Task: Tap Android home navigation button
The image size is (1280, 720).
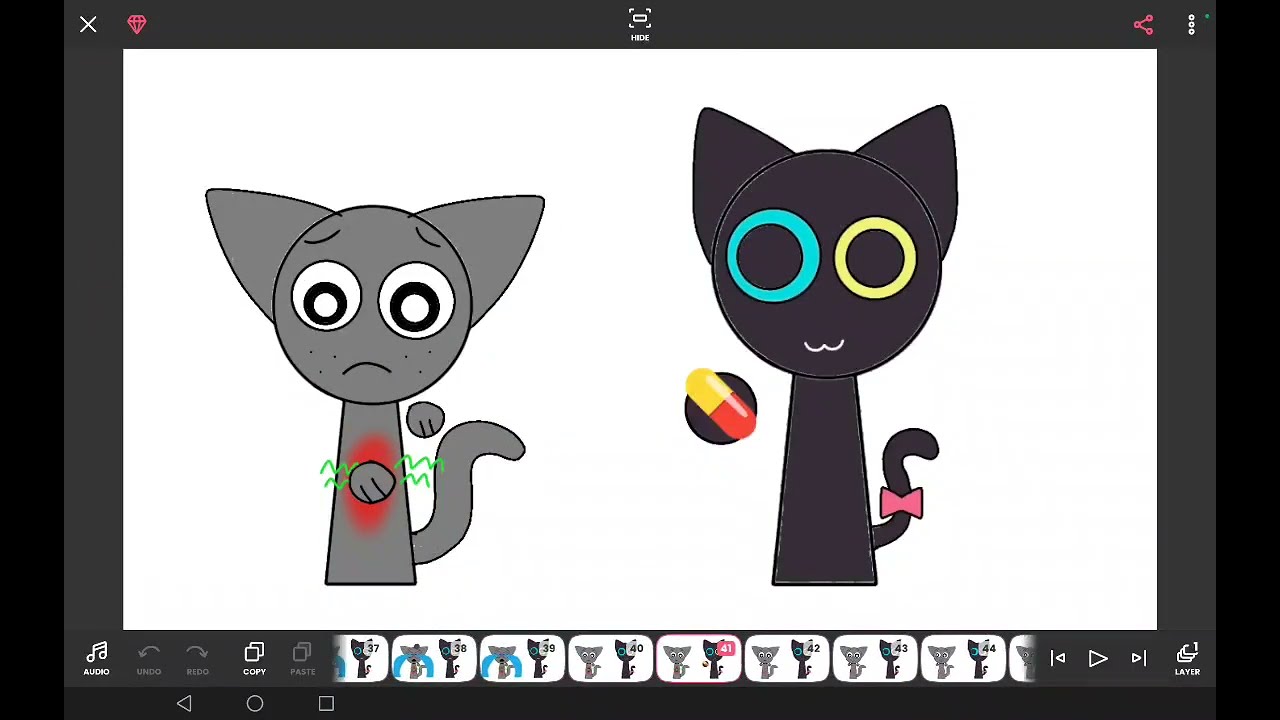Action: tap(255, 704)
